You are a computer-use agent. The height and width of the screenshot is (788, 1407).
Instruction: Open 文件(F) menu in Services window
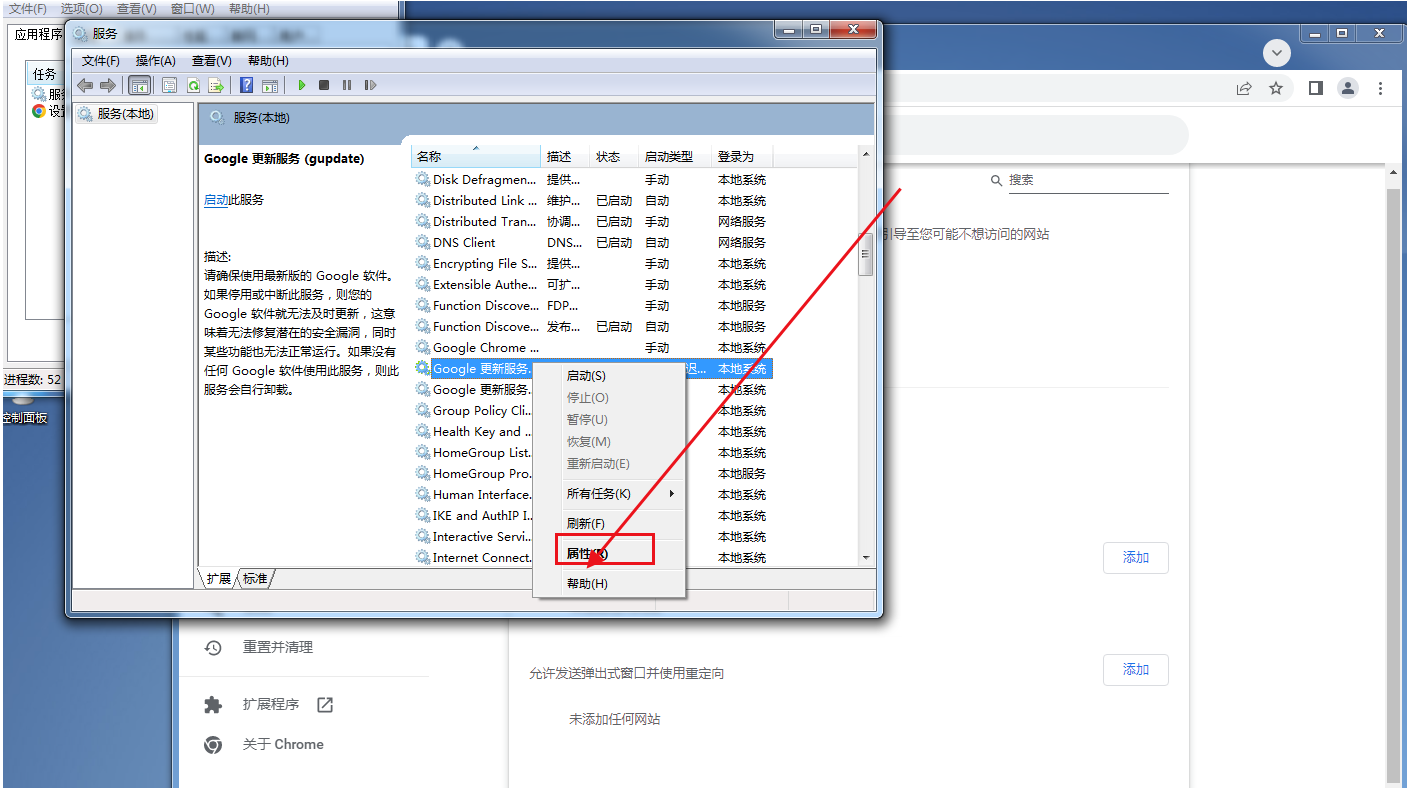tap(101, 61)
